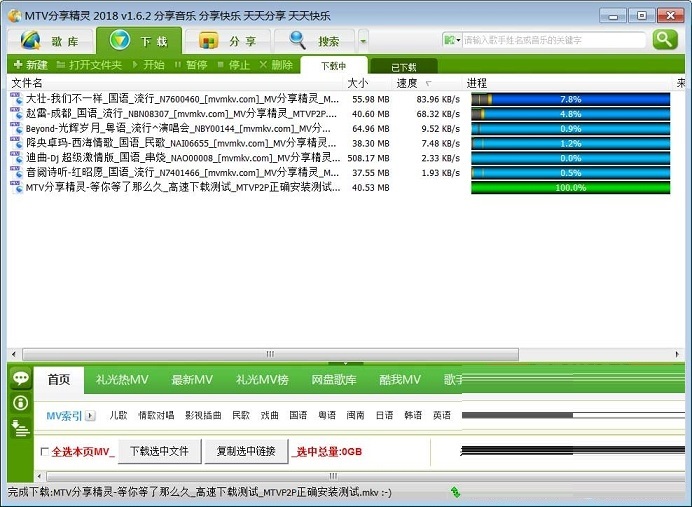Click file icon of 降央卓玛-西海情歌 row

(x=16, y=143)
